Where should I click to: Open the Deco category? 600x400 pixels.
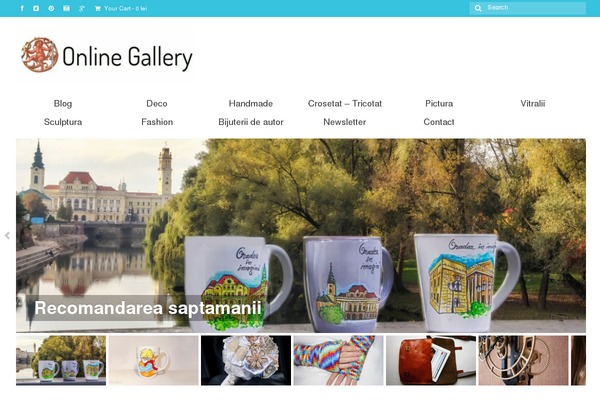click(157, 103)
